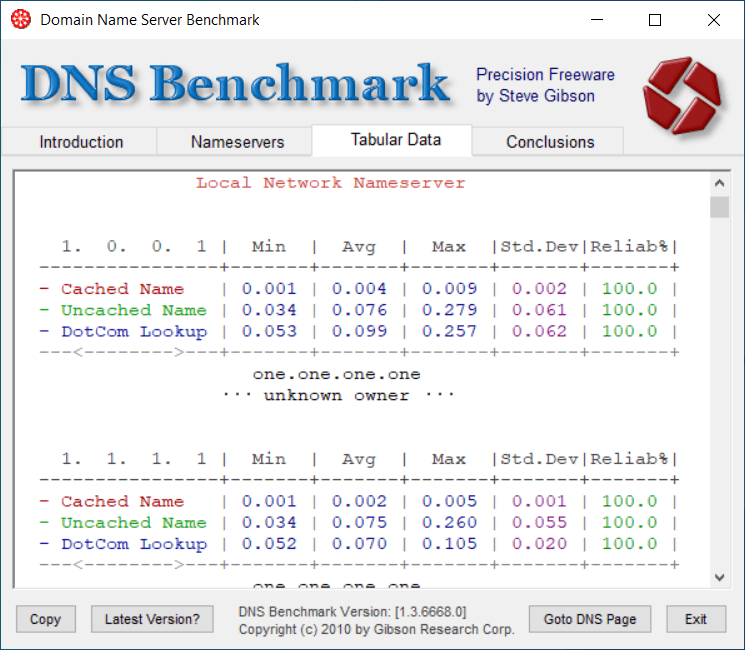Close the Domain Name Server Benchmark window
Screen dimensions: 745x650
pyautogui.click(x=714, y=20)
